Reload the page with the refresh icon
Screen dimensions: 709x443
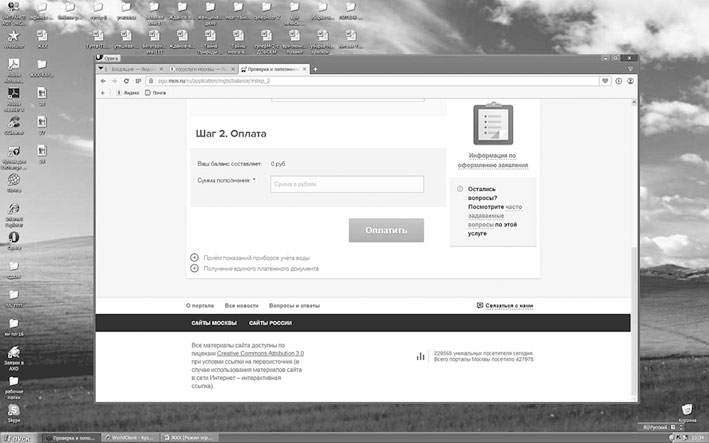click(126, 81)
